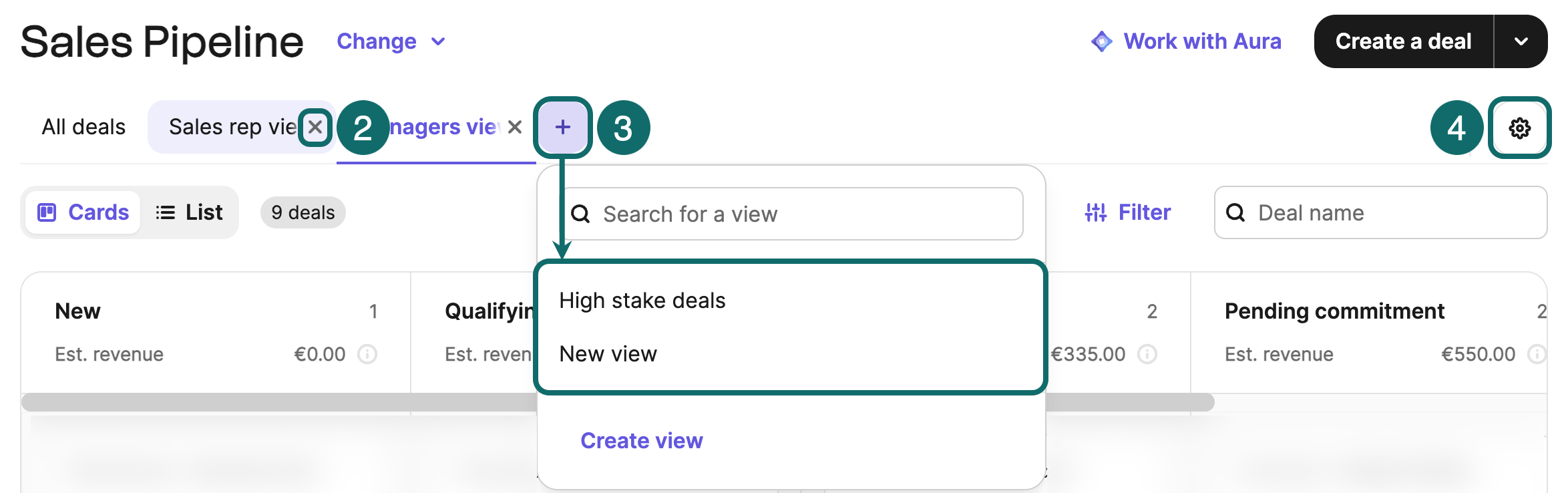This screenshot has height=493, width=1568.
Task: Click the Create a deal button
Action: [x=1402, y=41]
